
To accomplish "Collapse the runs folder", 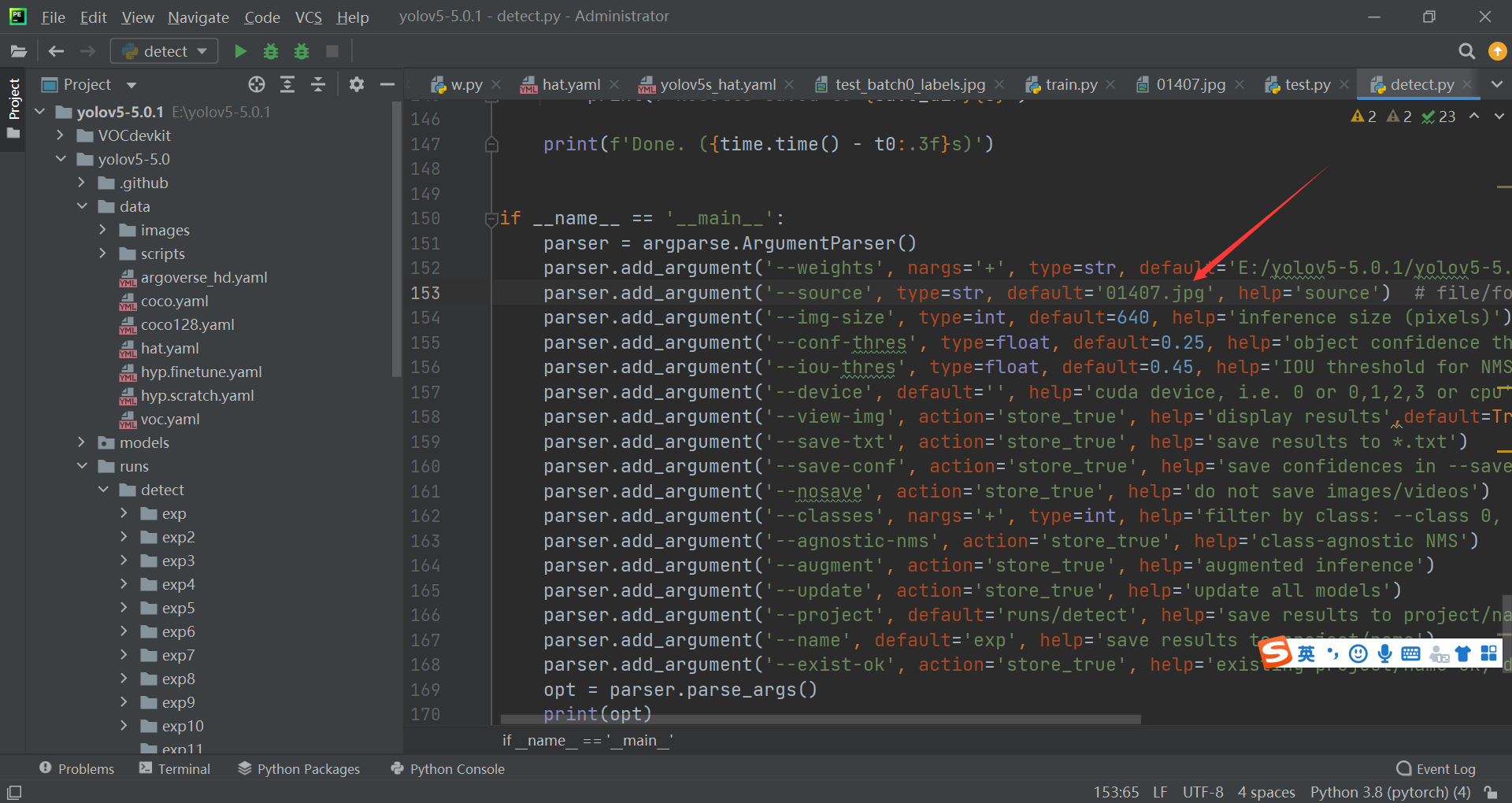I will [x=82, y=466].
